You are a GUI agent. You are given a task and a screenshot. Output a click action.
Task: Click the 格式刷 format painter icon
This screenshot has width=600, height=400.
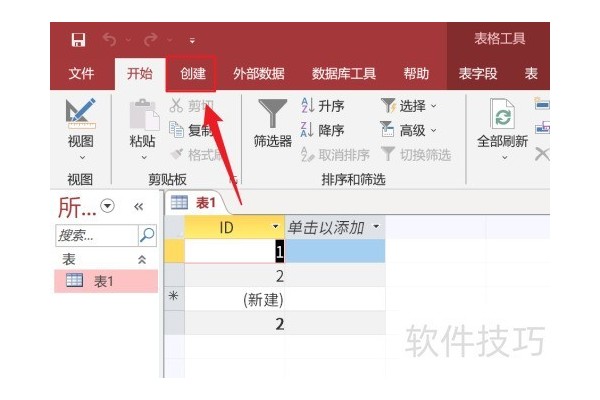point(177,154)
